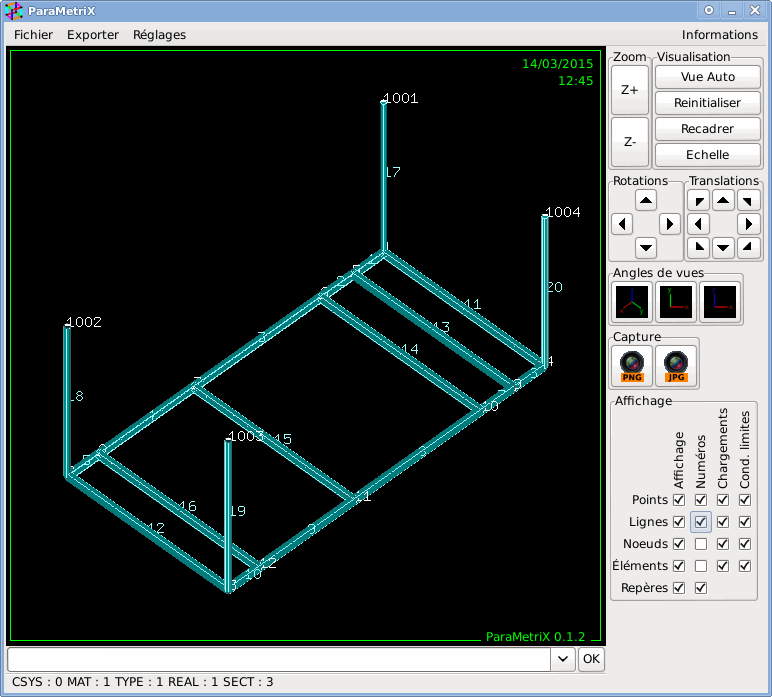Translate the view toward the lower-right diagonal

tap(748, 248)
